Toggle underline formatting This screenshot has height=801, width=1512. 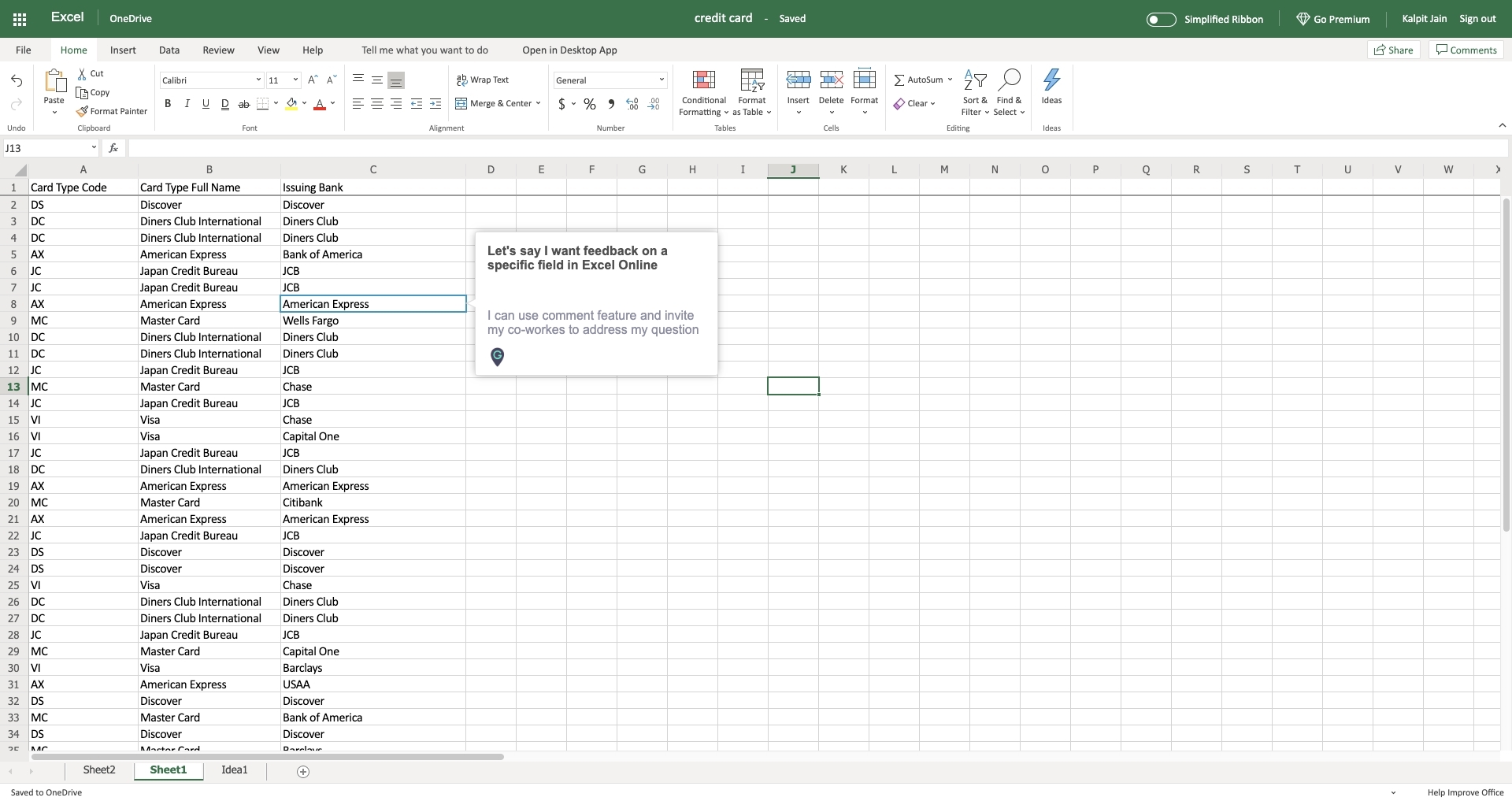[206, 103]
